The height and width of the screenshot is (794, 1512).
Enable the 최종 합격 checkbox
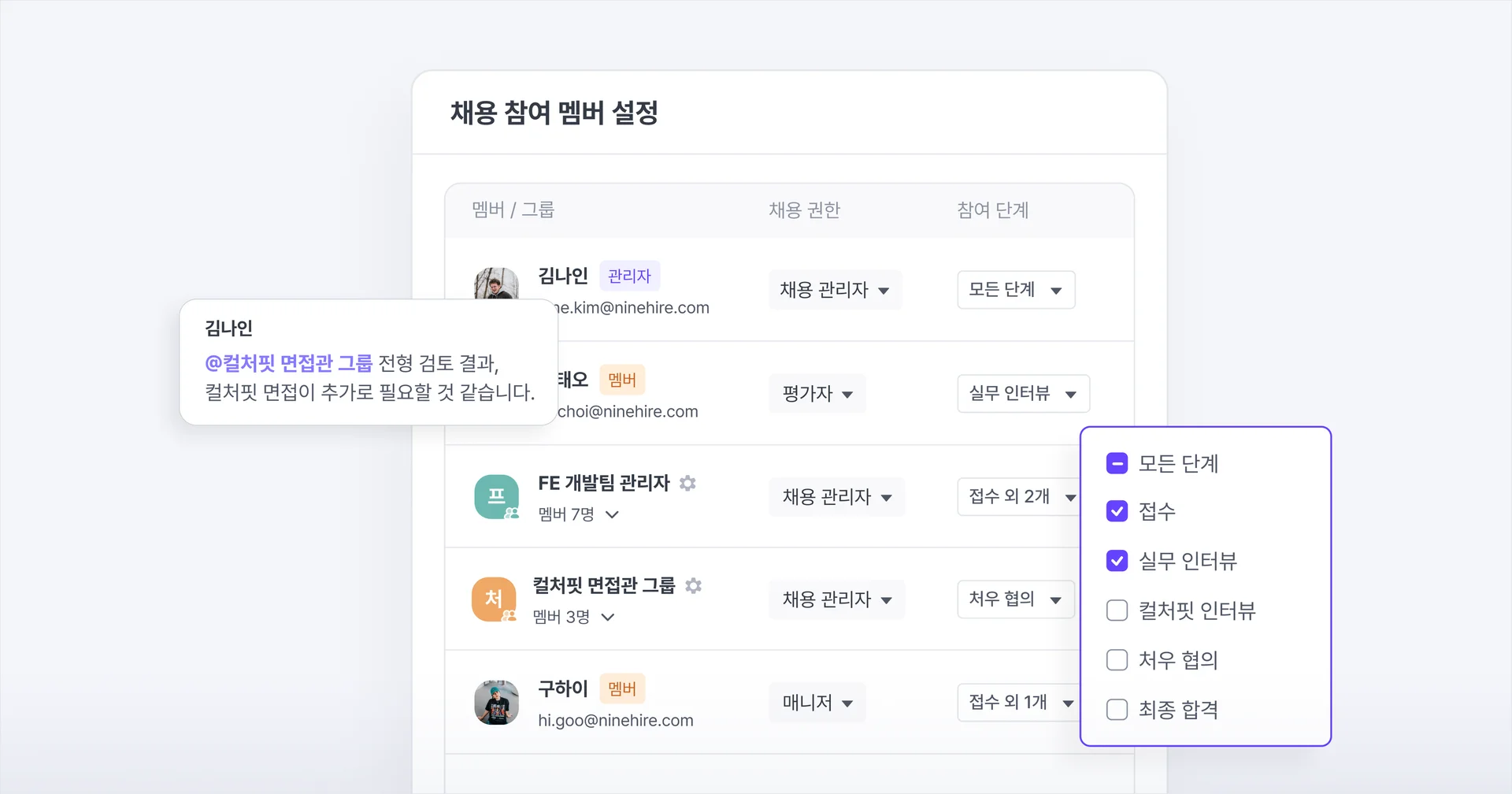pyautogui.click(x=1117, y=710)
